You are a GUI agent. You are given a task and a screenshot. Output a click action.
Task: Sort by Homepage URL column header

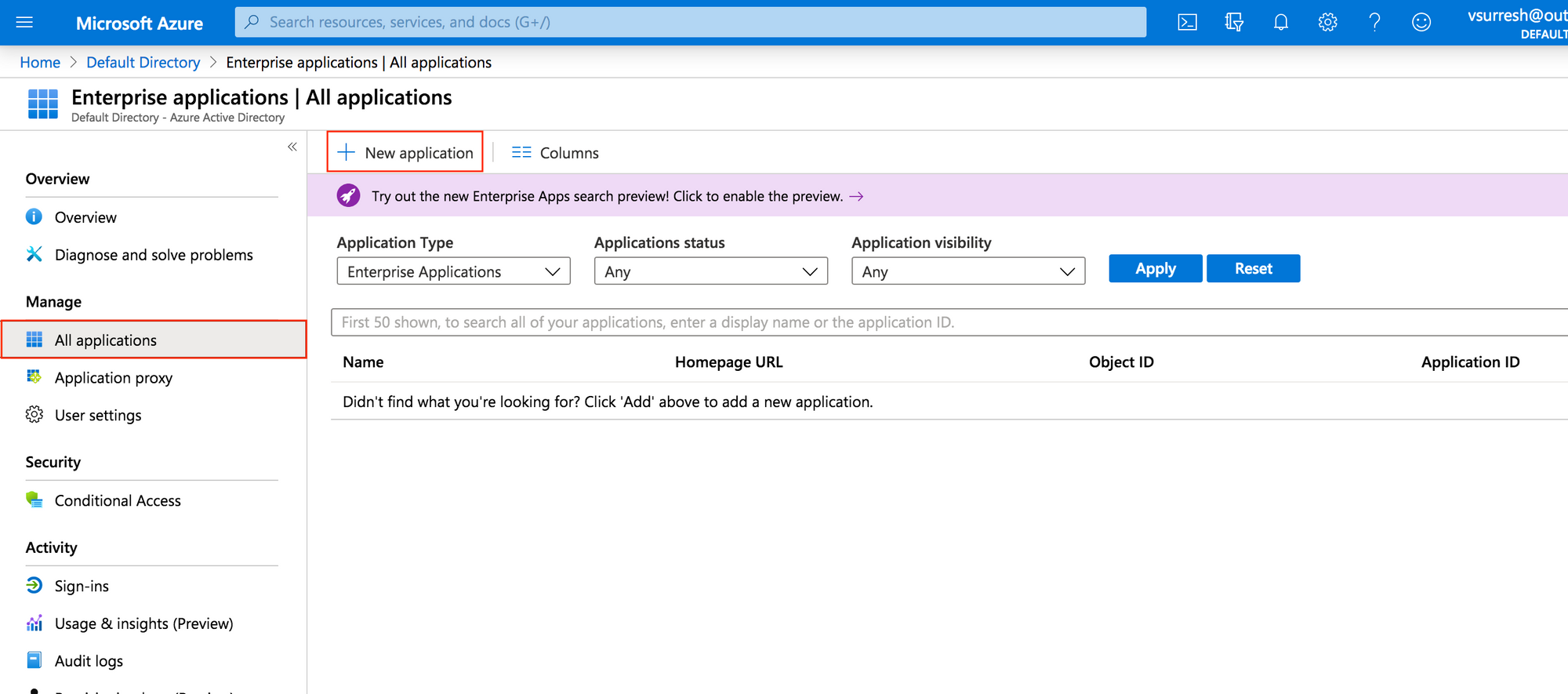728,362
